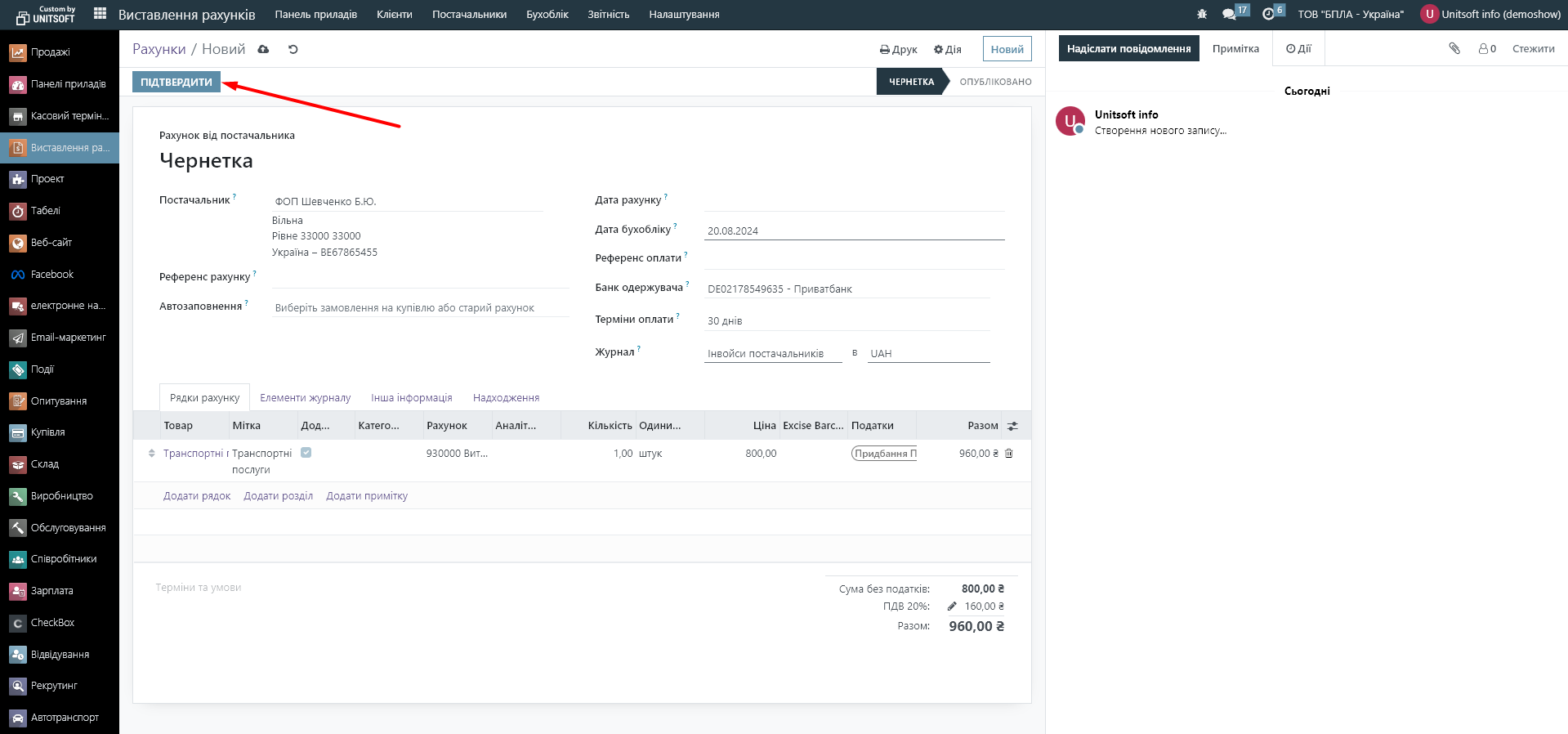Screen dimensions: 1568x734
Task: Open conversations icon with 17 badge
Action: (1229, 15)
